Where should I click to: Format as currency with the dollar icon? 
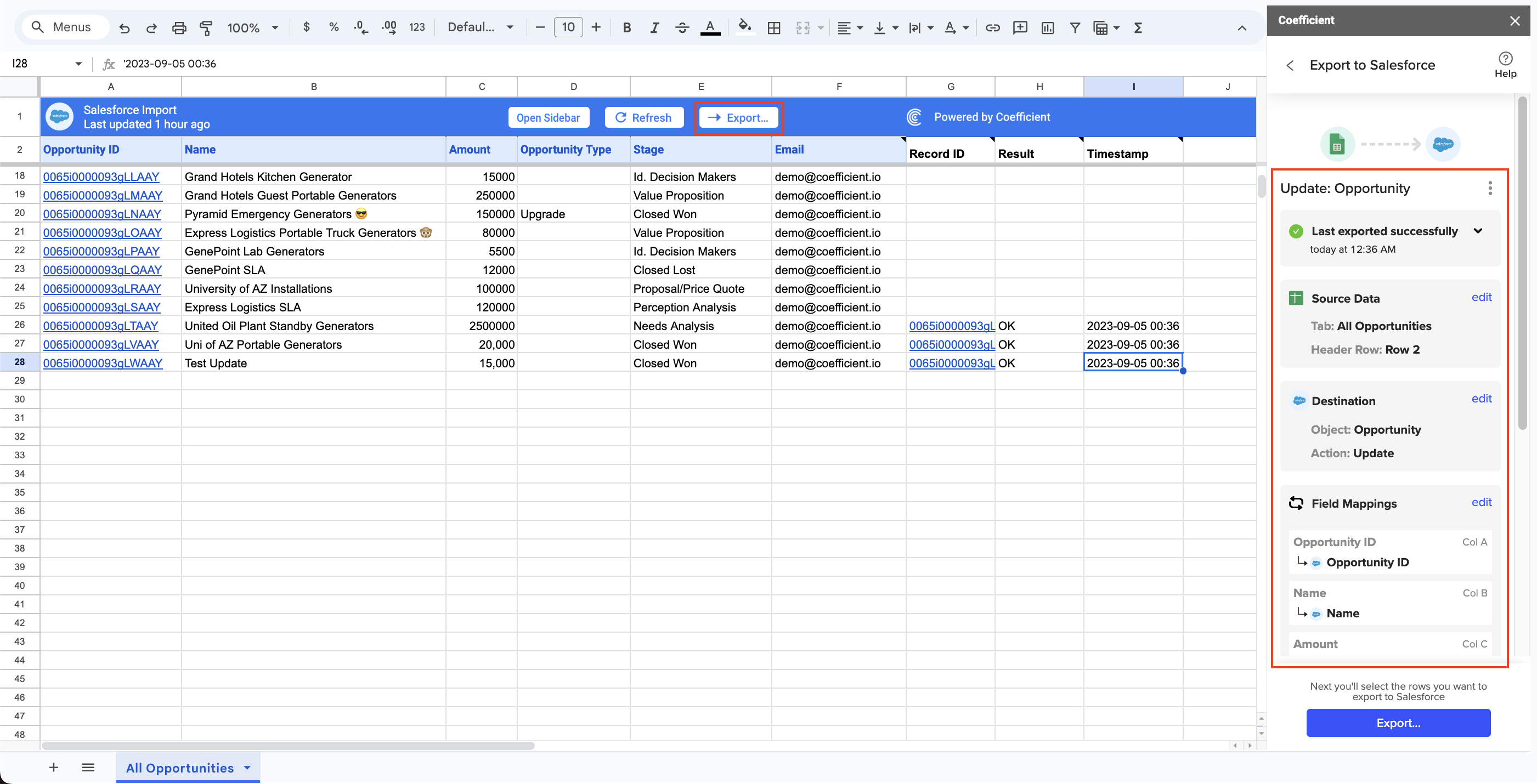click(x=307, y=27)
